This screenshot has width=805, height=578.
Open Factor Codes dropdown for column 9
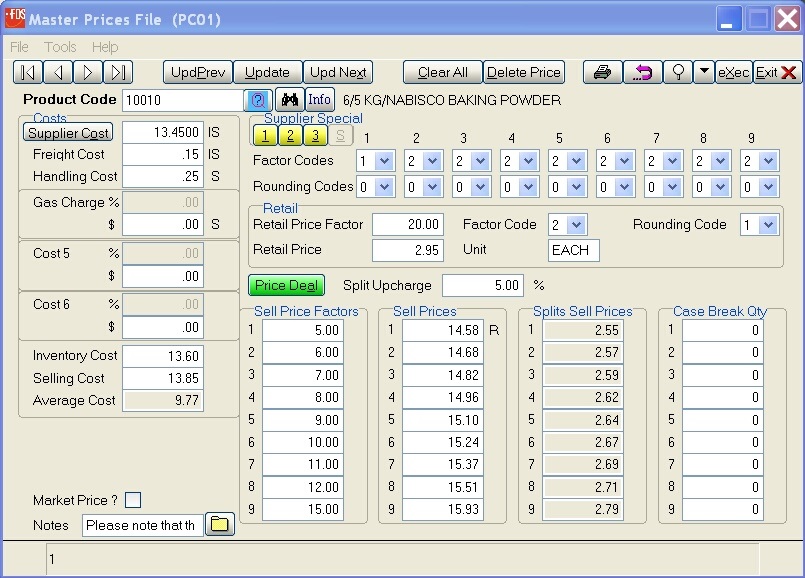click(x=768, y=161)
